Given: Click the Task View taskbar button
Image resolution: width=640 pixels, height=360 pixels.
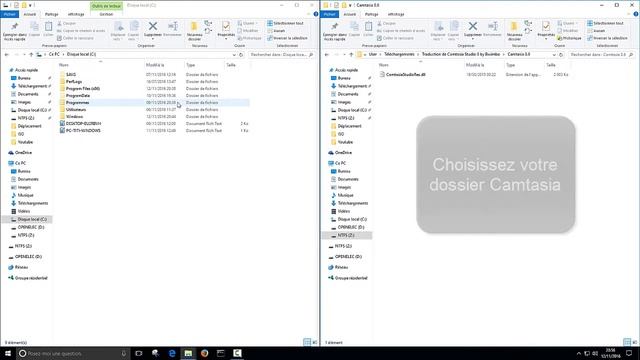Looking at the screenshot, I should pos(139,353).
